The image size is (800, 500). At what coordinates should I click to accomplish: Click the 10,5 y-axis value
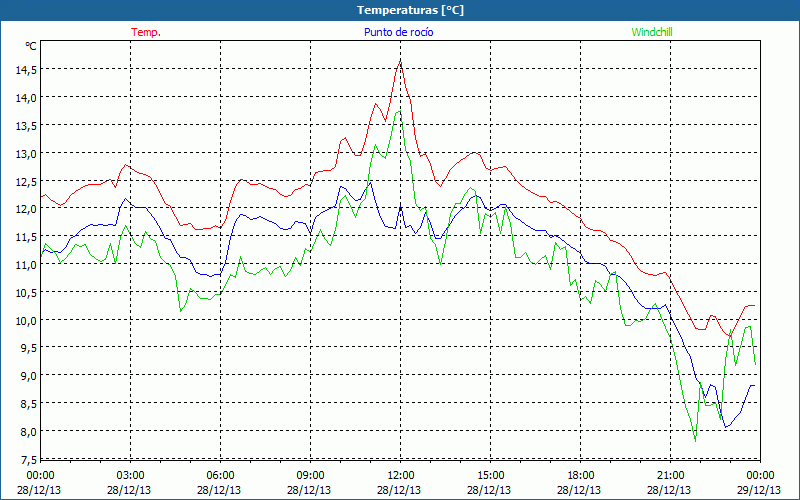point(26,293)
